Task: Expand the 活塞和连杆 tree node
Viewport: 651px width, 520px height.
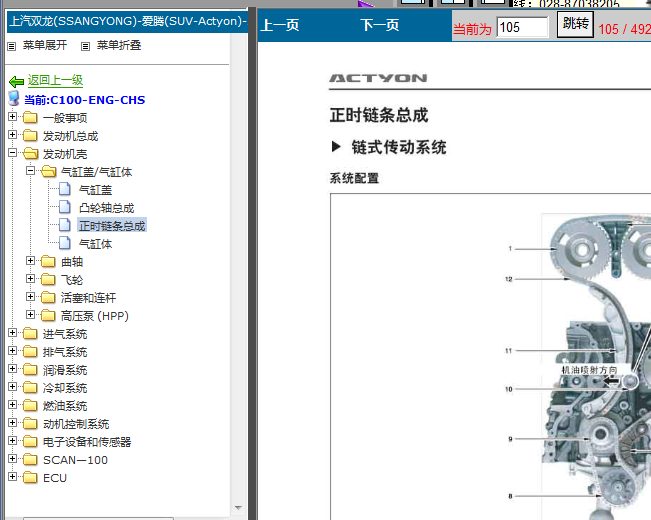Action: point(30,297)
